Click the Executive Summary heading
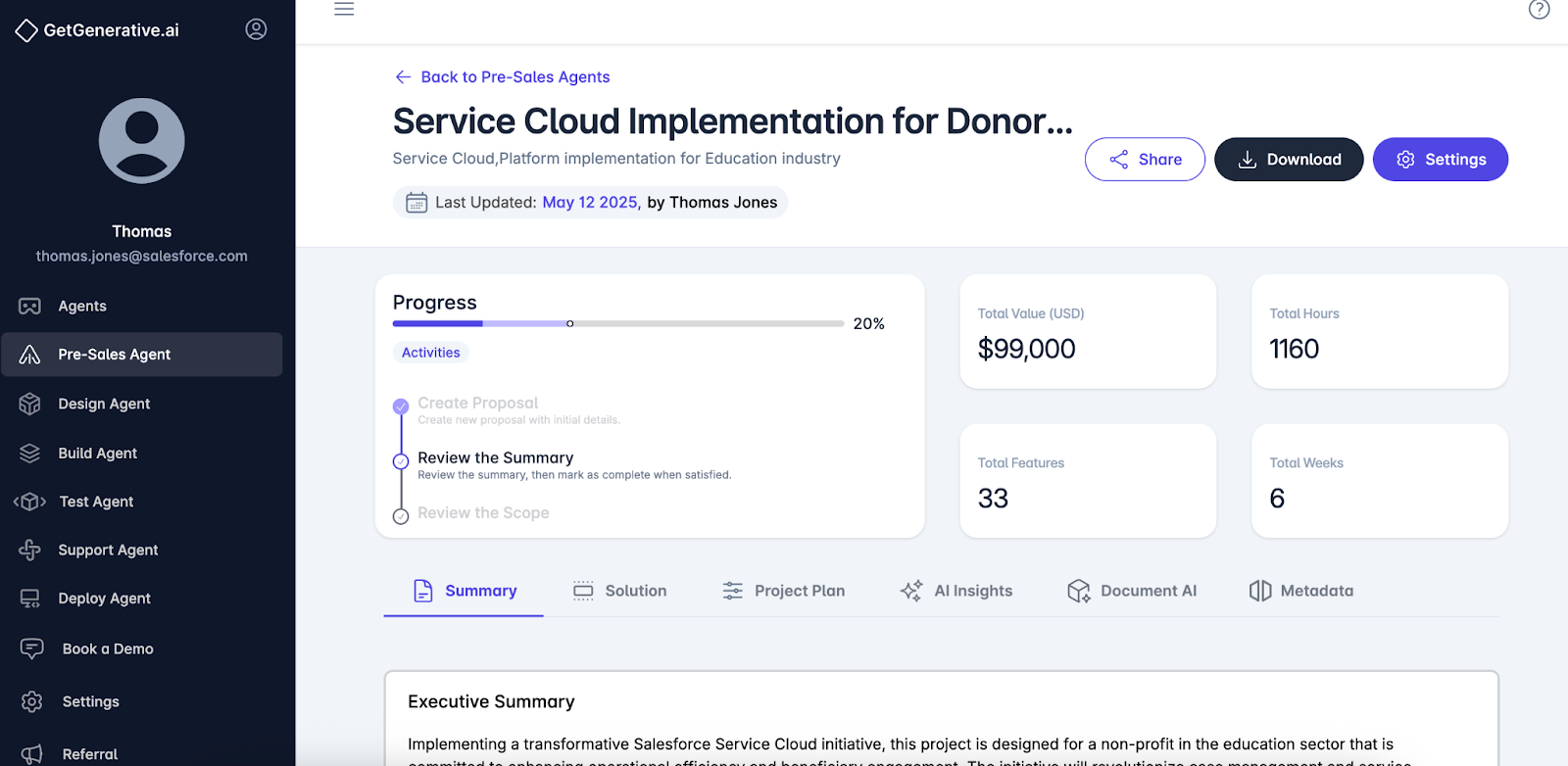Image resolution: width=1568 pixels, height=766 pixels. point(491,701)
